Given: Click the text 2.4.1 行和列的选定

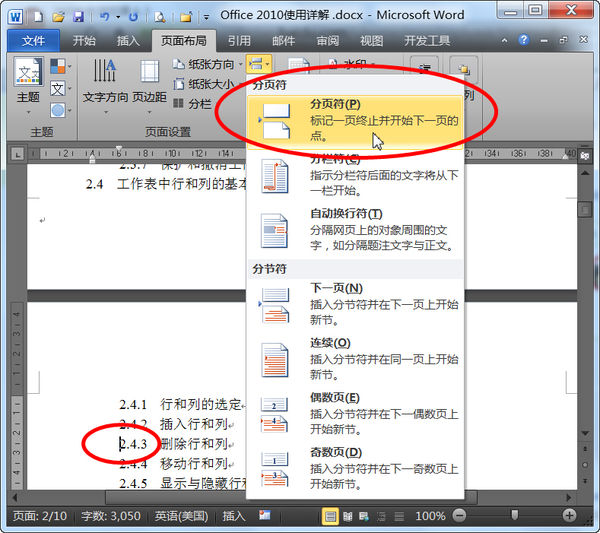Looking at the screenshot, I should coord(181,404).
